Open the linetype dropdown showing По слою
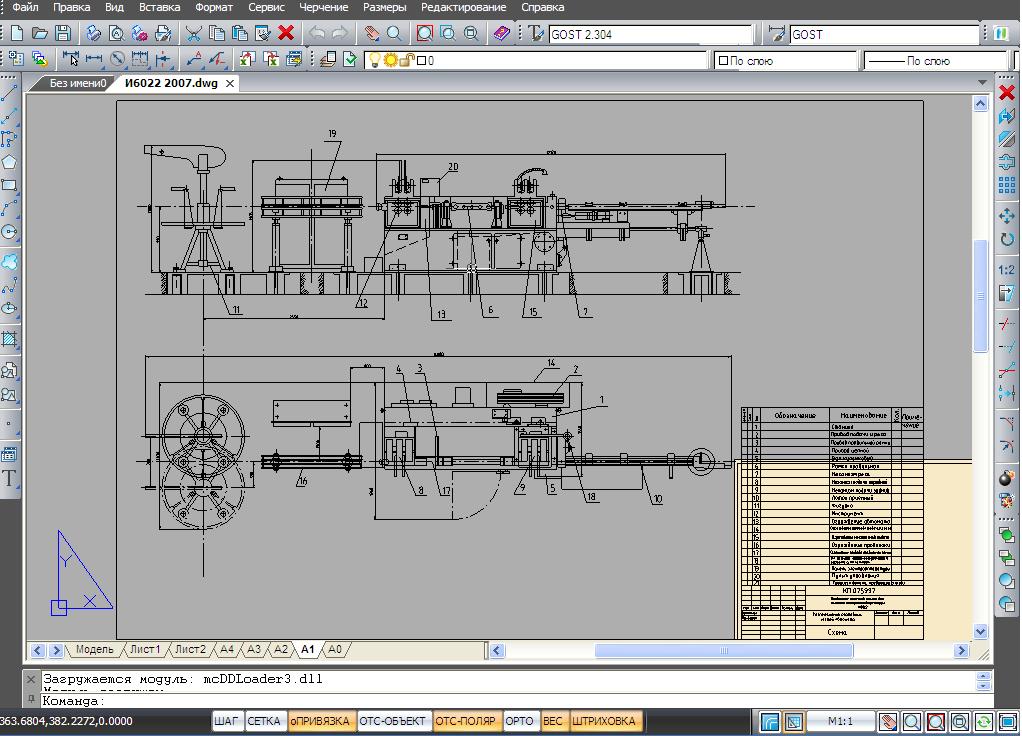The width and height of the screenshot is (1022, 736). coord(936,61)
